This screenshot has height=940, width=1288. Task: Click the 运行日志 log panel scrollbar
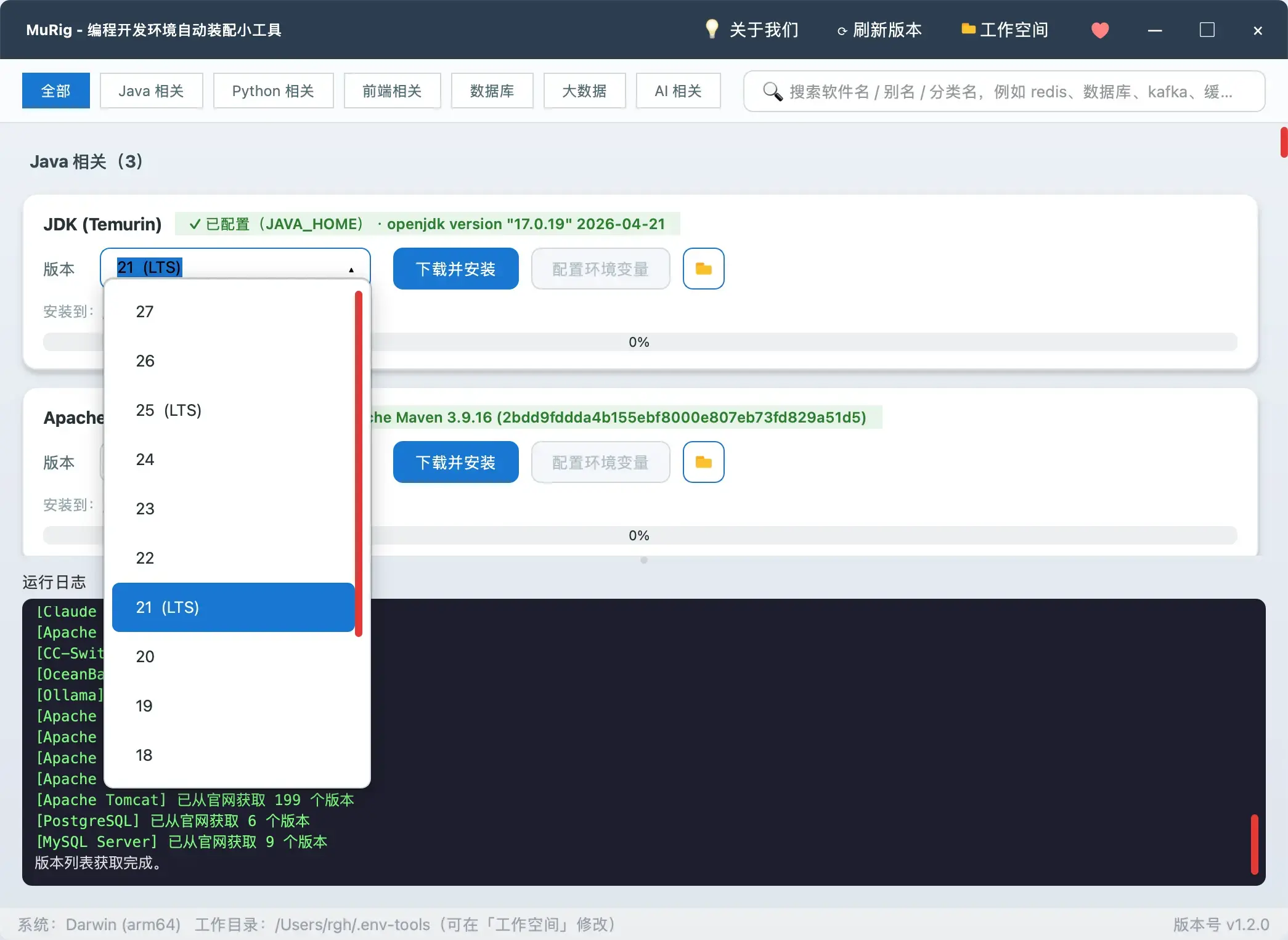pos(1254,844)
